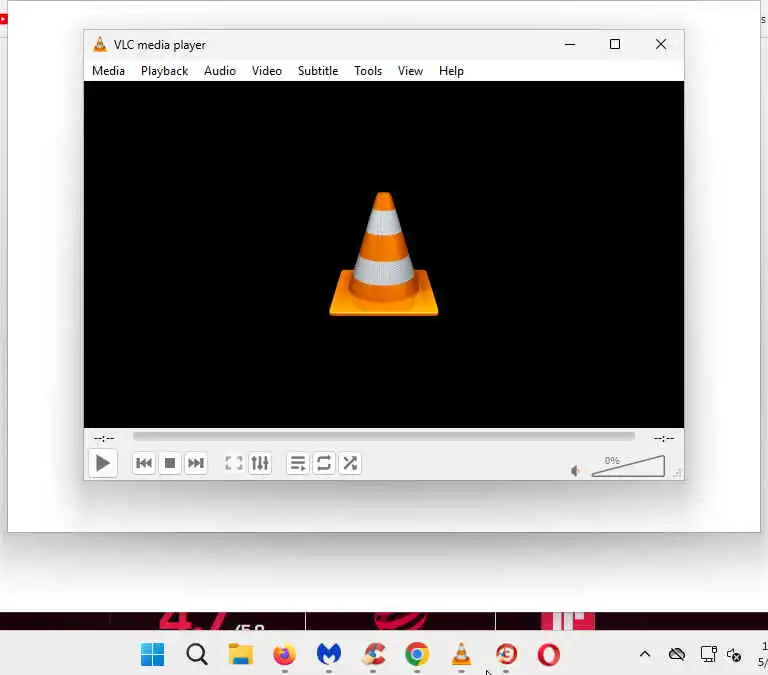Open the Help menu

tap(451, 71)
